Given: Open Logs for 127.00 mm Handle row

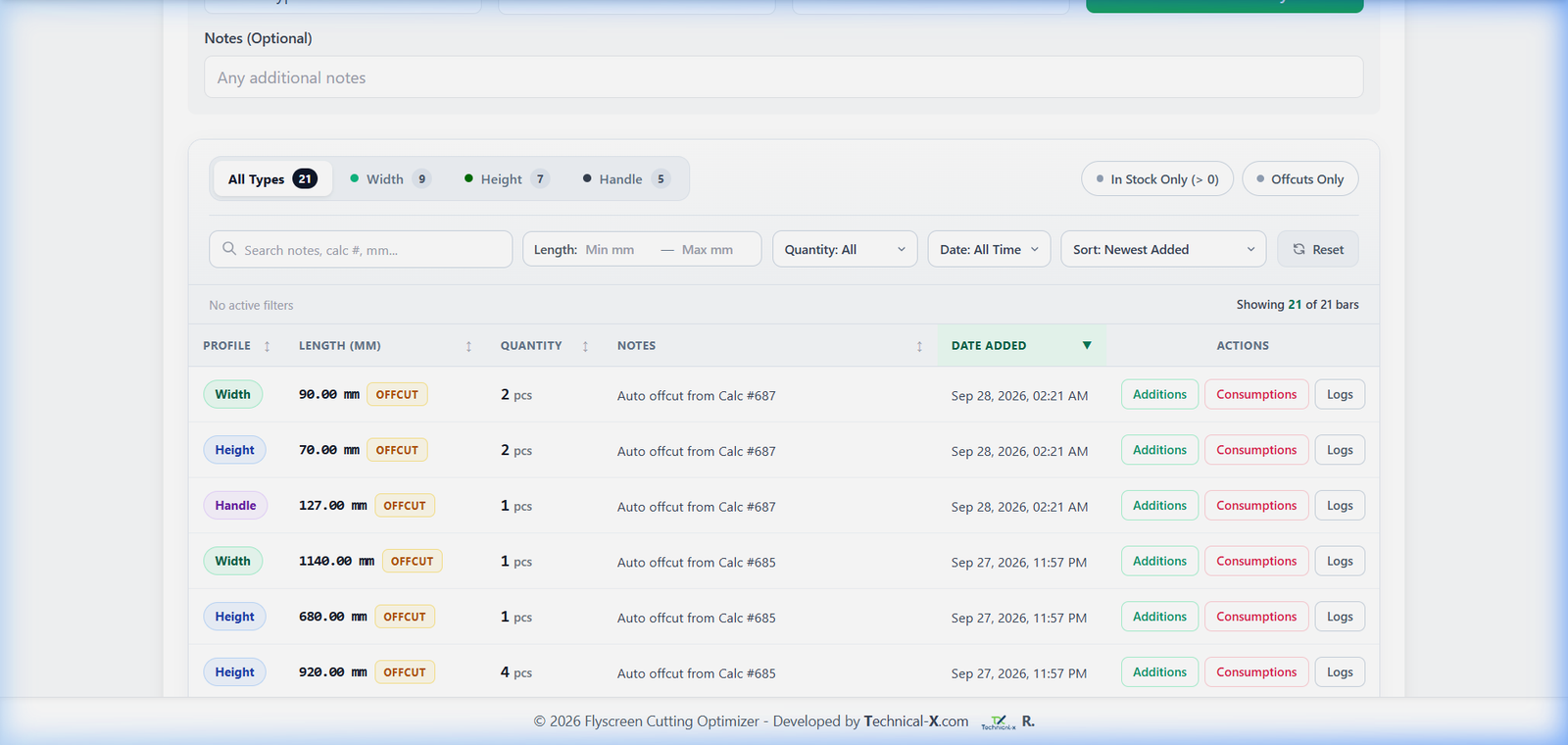Looking at the screenshot, I should [1340, 506].
